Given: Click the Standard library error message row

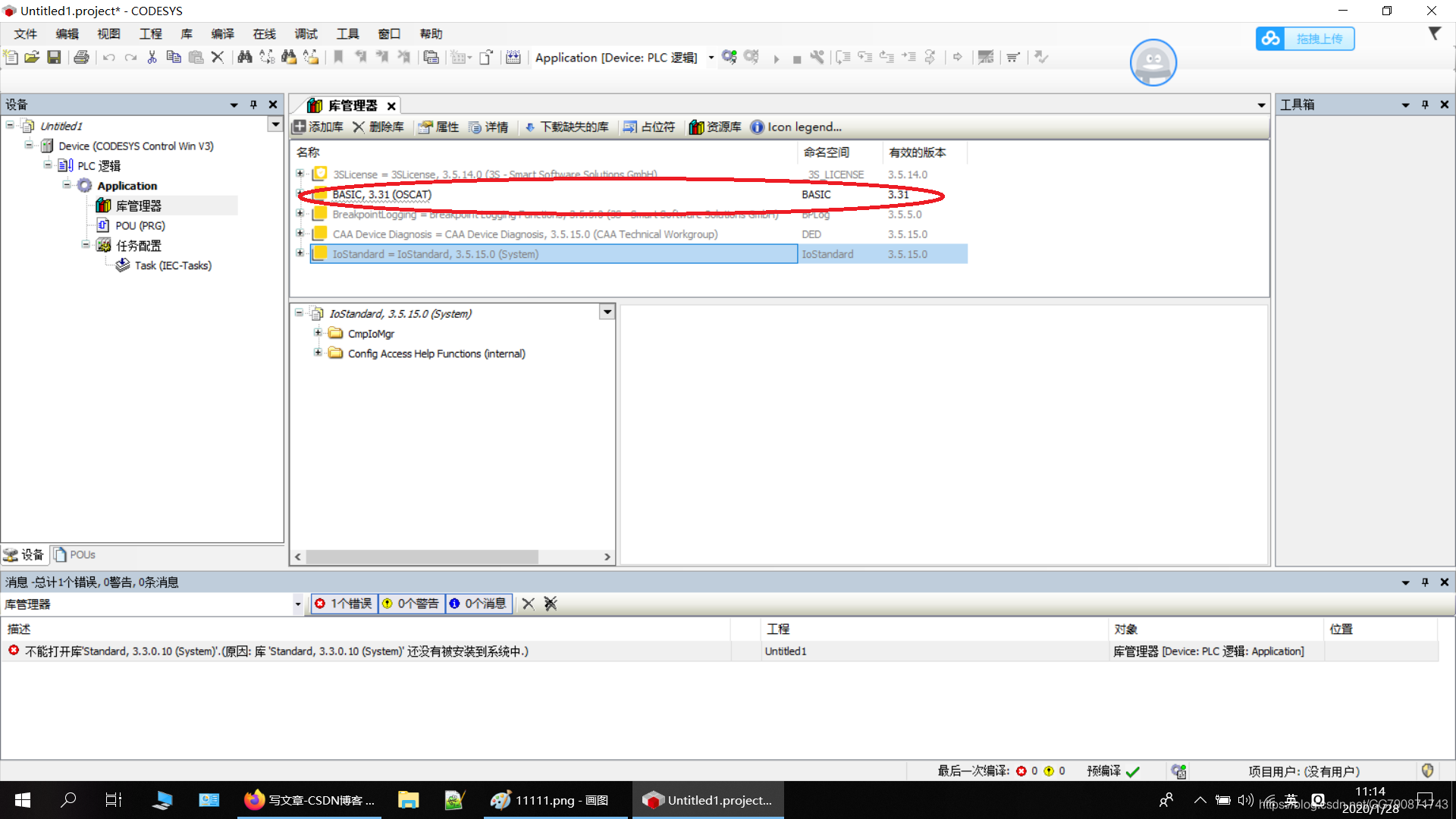Looking at the screenshot, I should 719,651.
